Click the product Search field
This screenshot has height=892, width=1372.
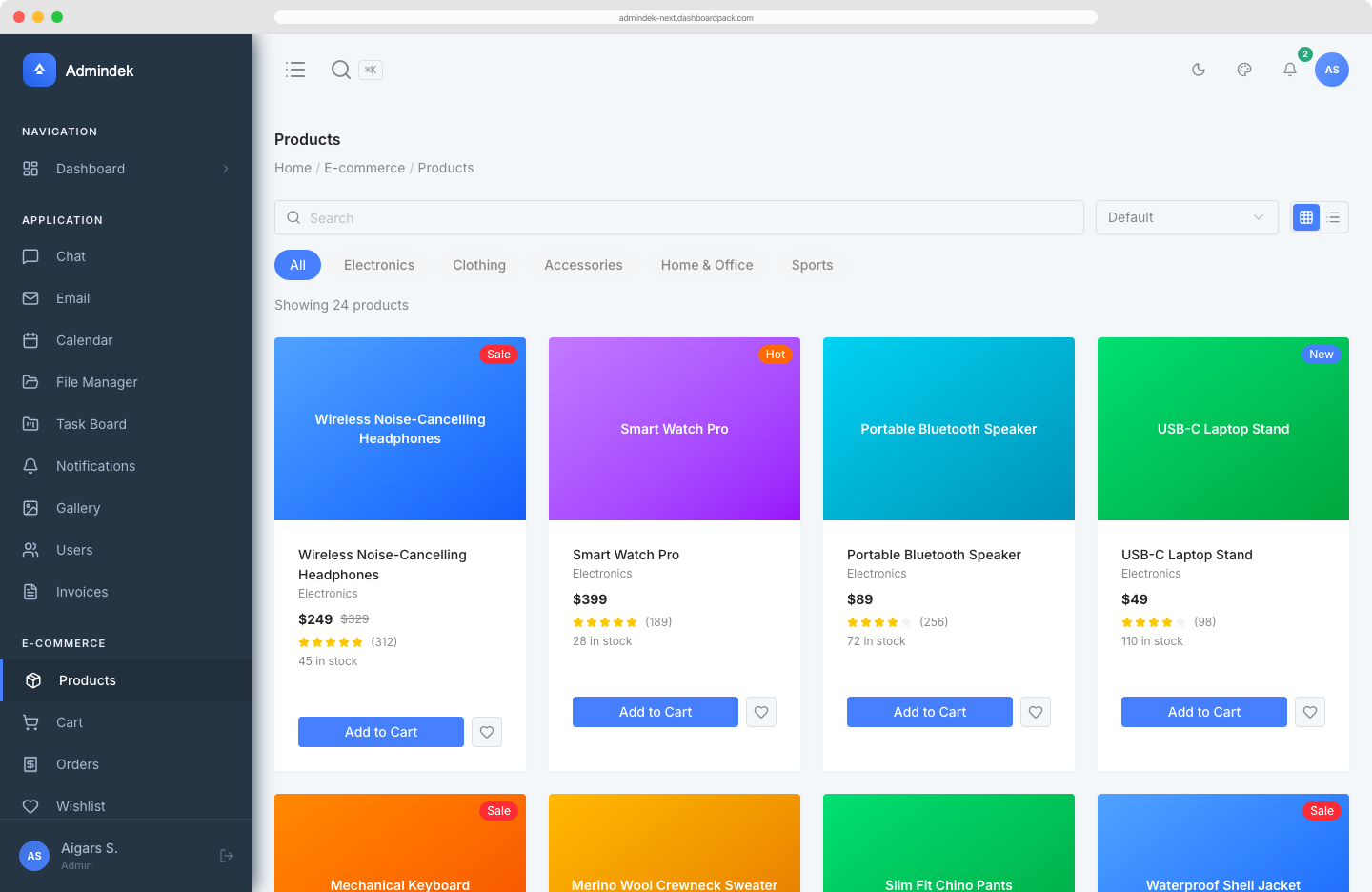coord(679,217)
